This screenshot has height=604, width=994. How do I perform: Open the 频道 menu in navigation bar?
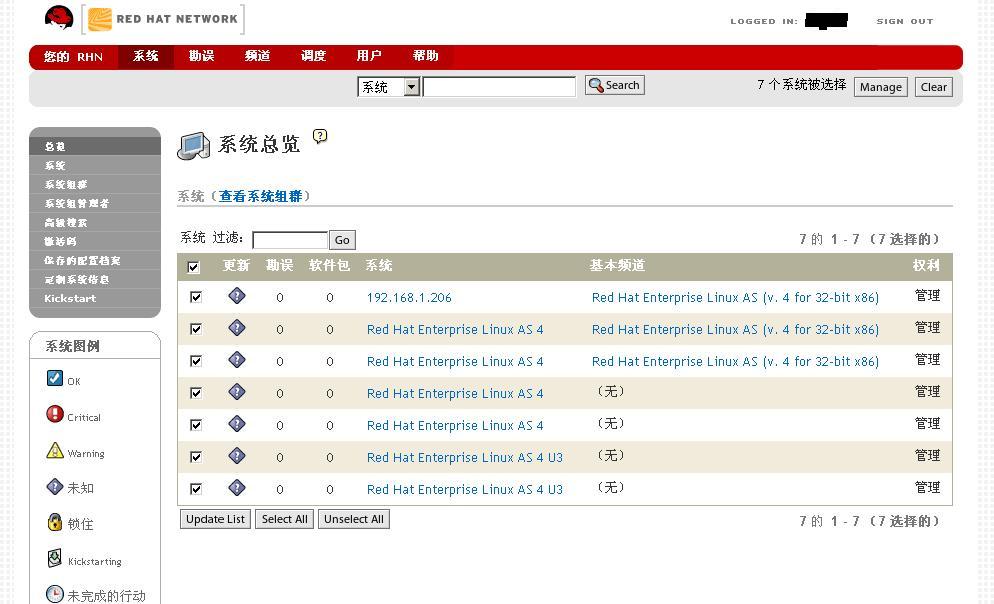257,56
